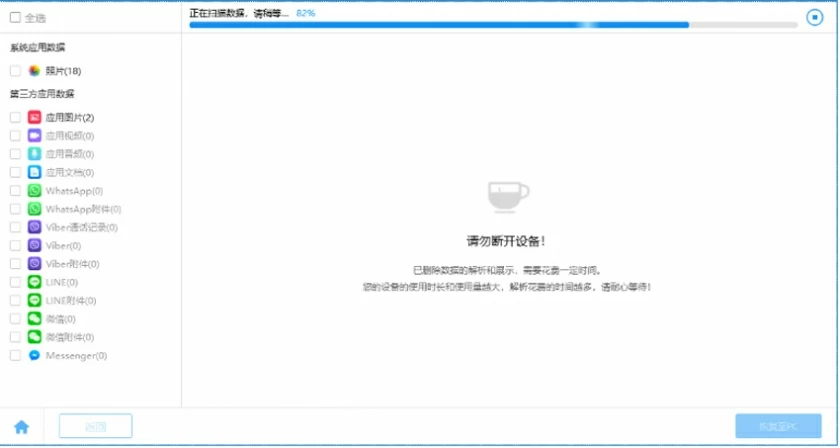Check the Messenger(0) checkbox
This screenshot has height=448, width=840.
click(x=15, y=355)
